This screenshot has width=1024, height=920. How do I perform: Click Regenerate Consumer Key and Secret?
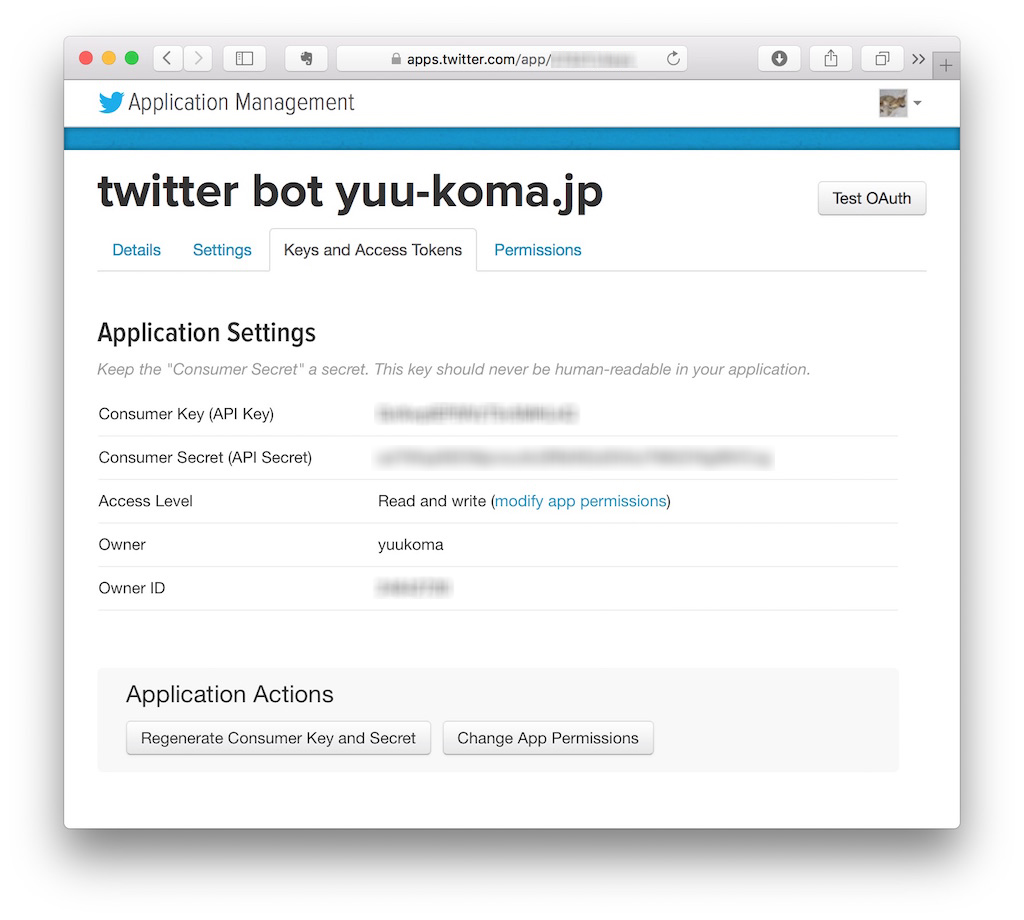pos(278,738)
